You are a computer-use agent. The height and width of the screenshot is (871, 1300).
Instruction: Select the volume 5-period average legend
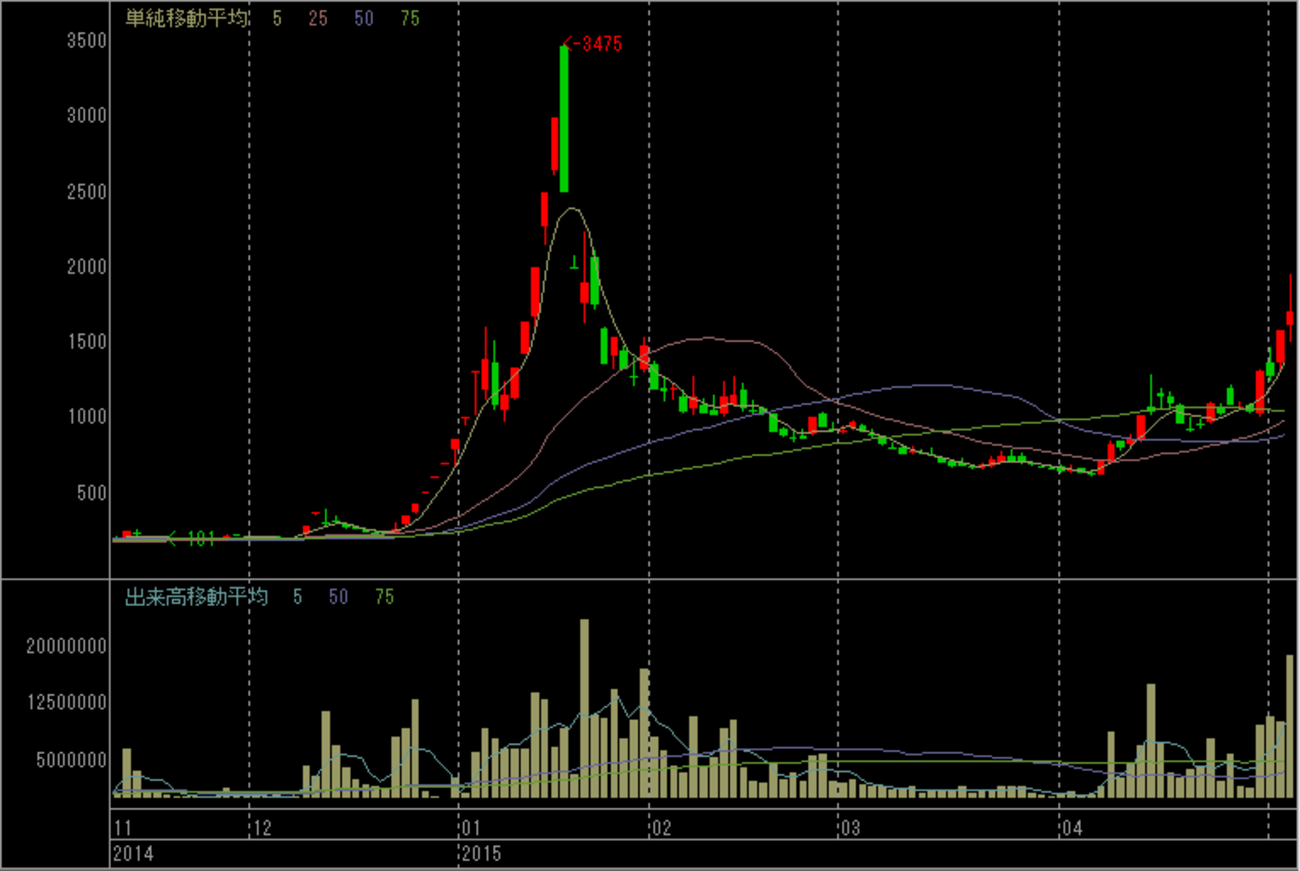(x=297, y=597)
